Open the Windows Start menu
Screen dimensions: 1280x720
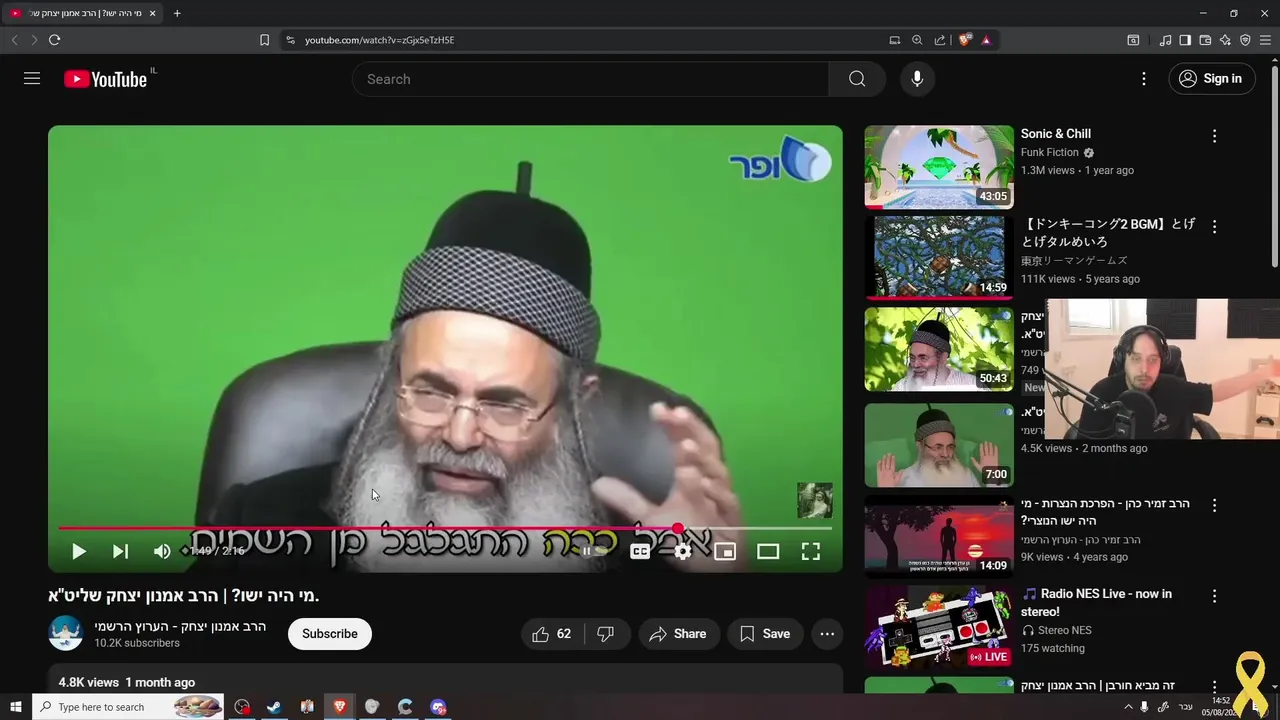click(15, 707)
